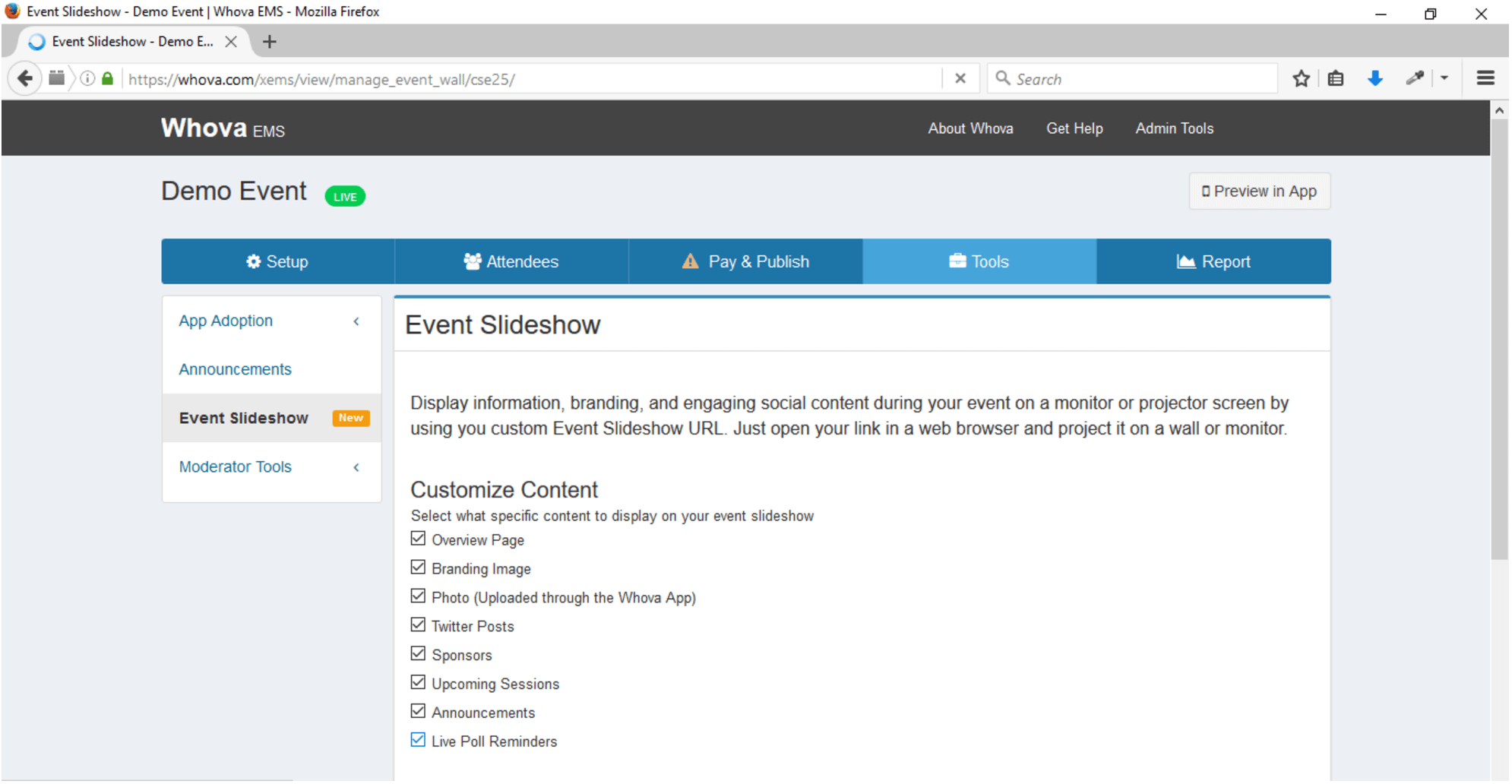Switch to the Announcements sidebar item
Image resolution: width=1512 pixels, height=784 pixels.
pyautogui.click(x=235, y=369)
